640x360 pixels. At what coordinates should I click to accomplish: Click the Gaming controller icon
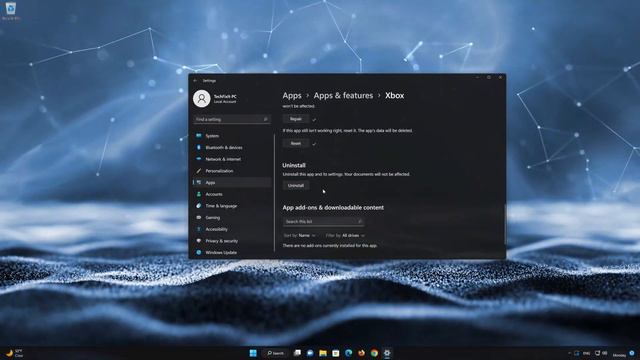(x=199, y=218)
